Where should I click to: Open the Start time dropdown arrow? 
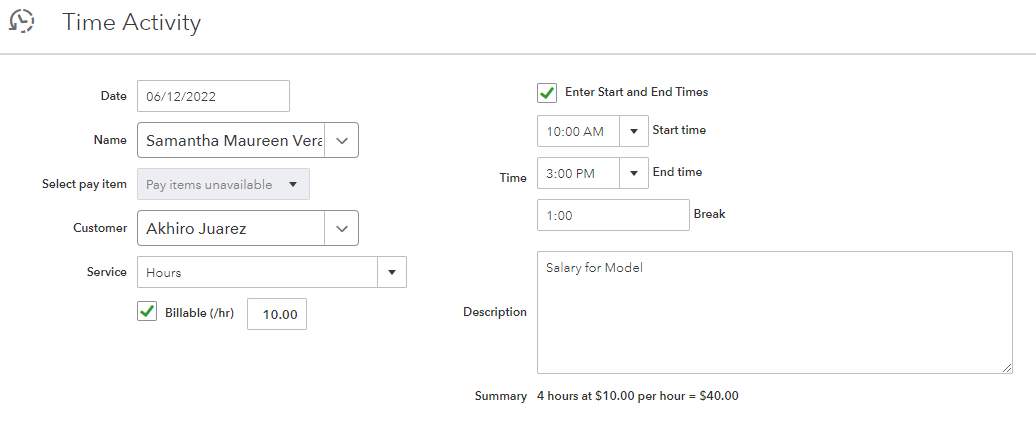(634, 131)
